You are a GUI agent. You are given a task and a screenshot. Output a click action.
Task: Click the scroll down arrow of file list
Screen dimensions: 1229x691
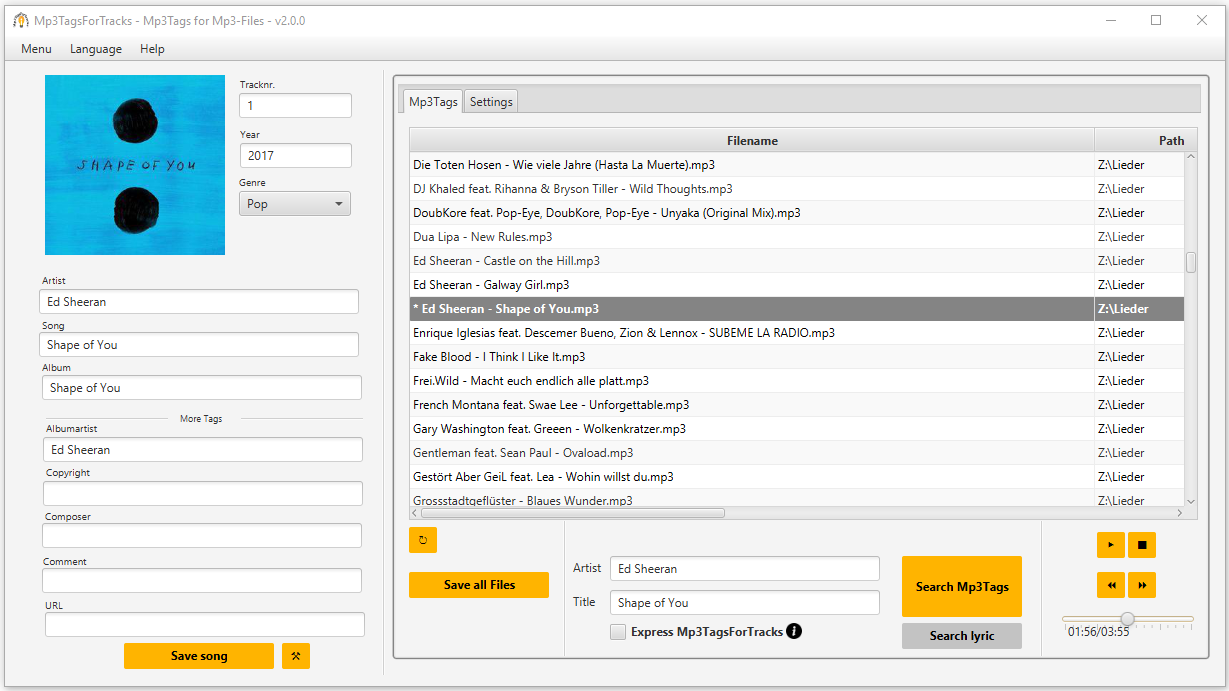[x=1191, y=500]
